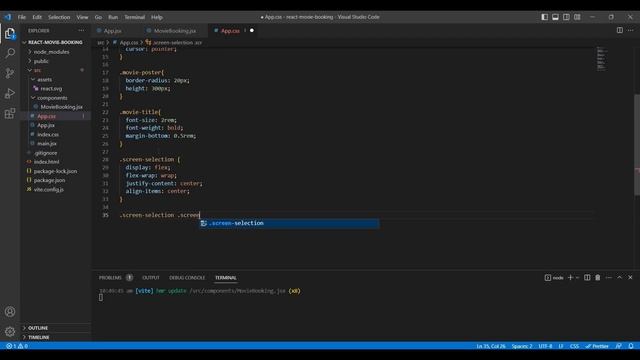
Task: Click the new terminal plus icon
Action: click(570, 278)
